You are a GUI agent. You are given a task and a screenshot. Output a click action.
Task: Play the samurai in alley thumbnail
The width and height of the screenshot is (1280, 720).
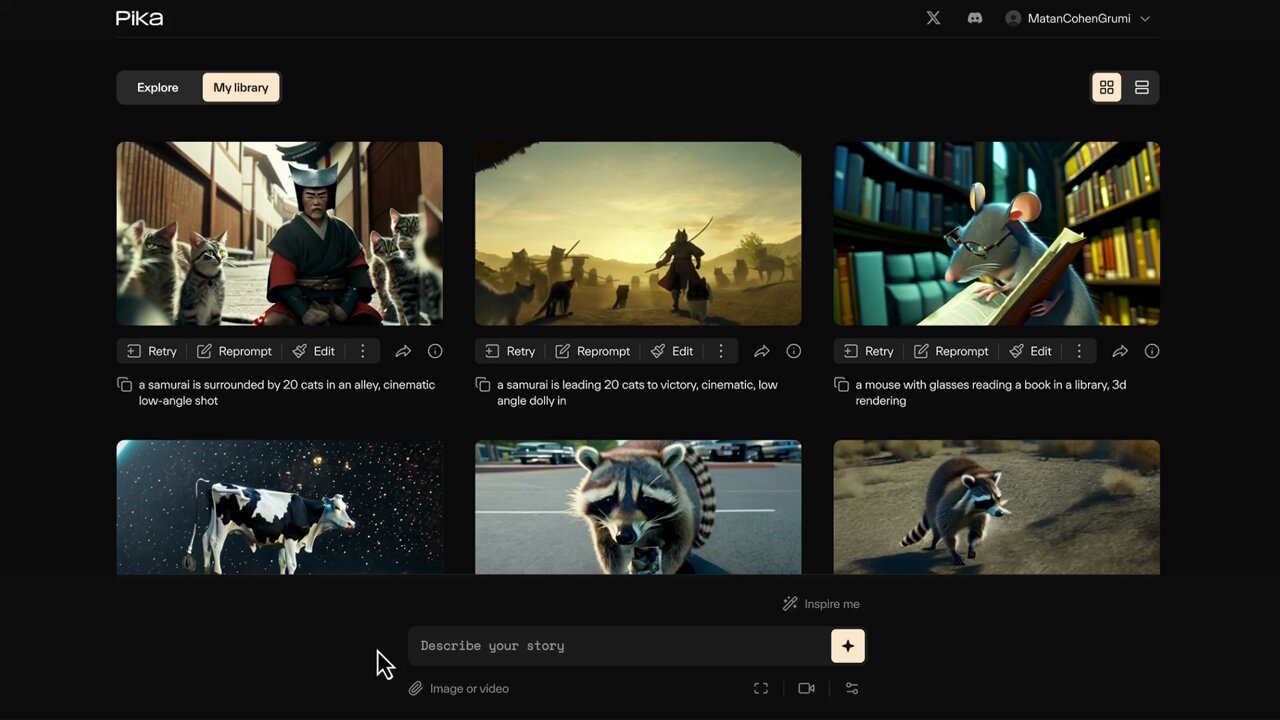point(280,233)
